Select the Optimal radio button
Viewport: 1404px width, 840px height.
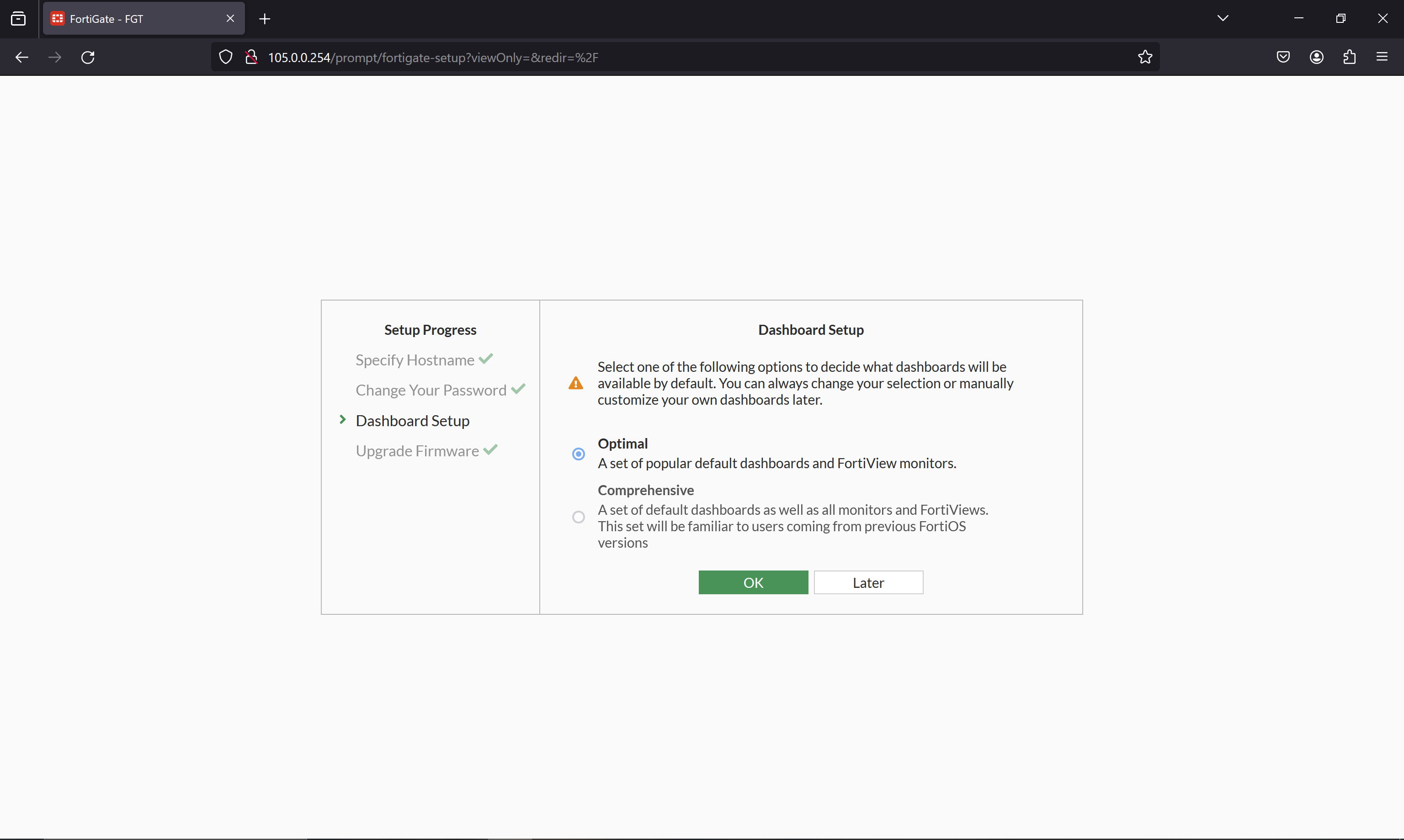click(578, 454)
